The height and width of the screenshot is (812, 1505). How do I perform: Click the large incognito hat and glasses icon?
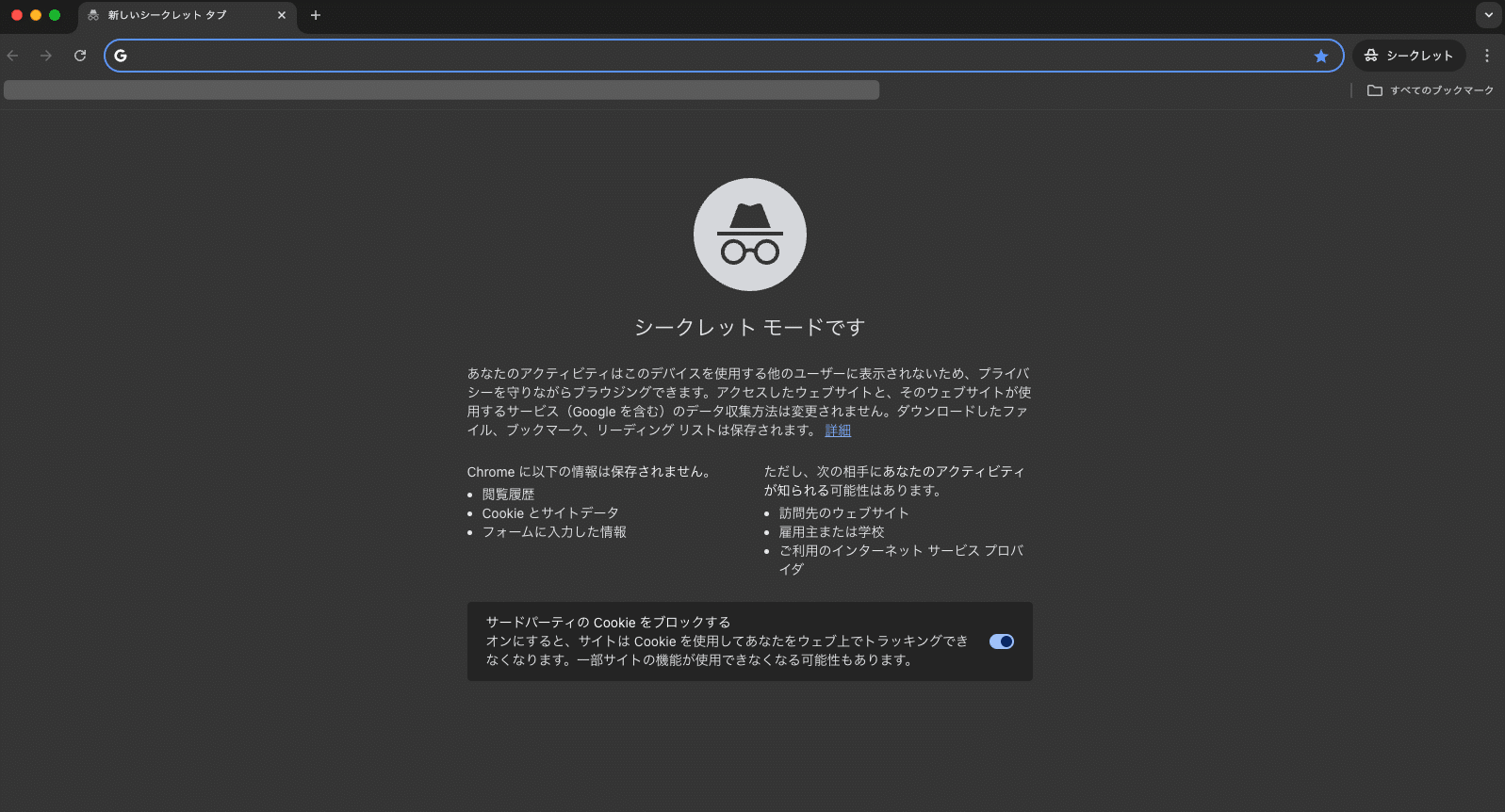[750, 235]
